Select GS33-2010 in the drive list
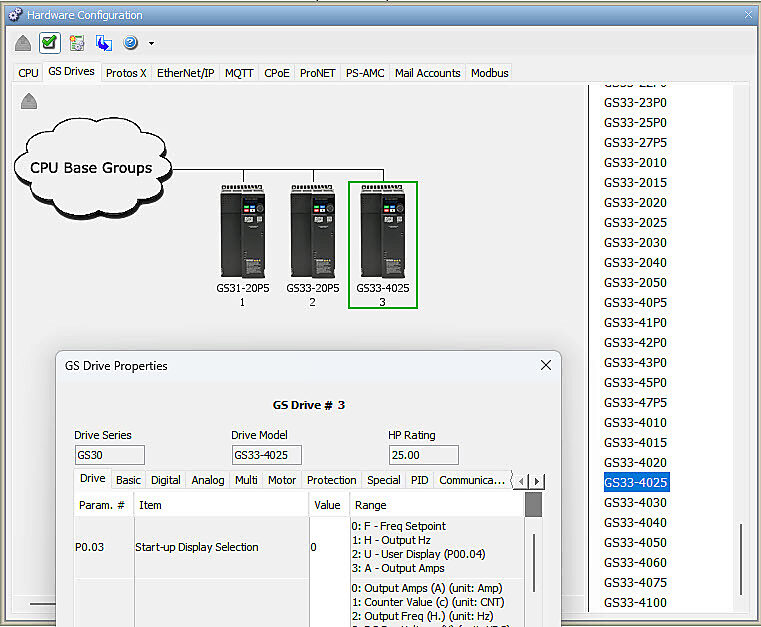This screenshot has width=761, height=627. click(x=635, y=163)
